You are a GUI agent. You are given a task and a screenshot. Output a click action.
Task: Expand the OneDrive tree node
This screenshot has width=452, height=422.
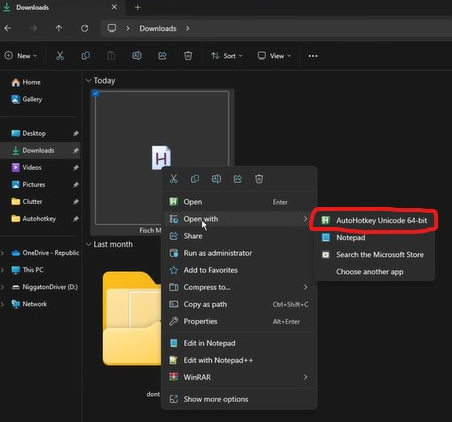coord(3,253)
